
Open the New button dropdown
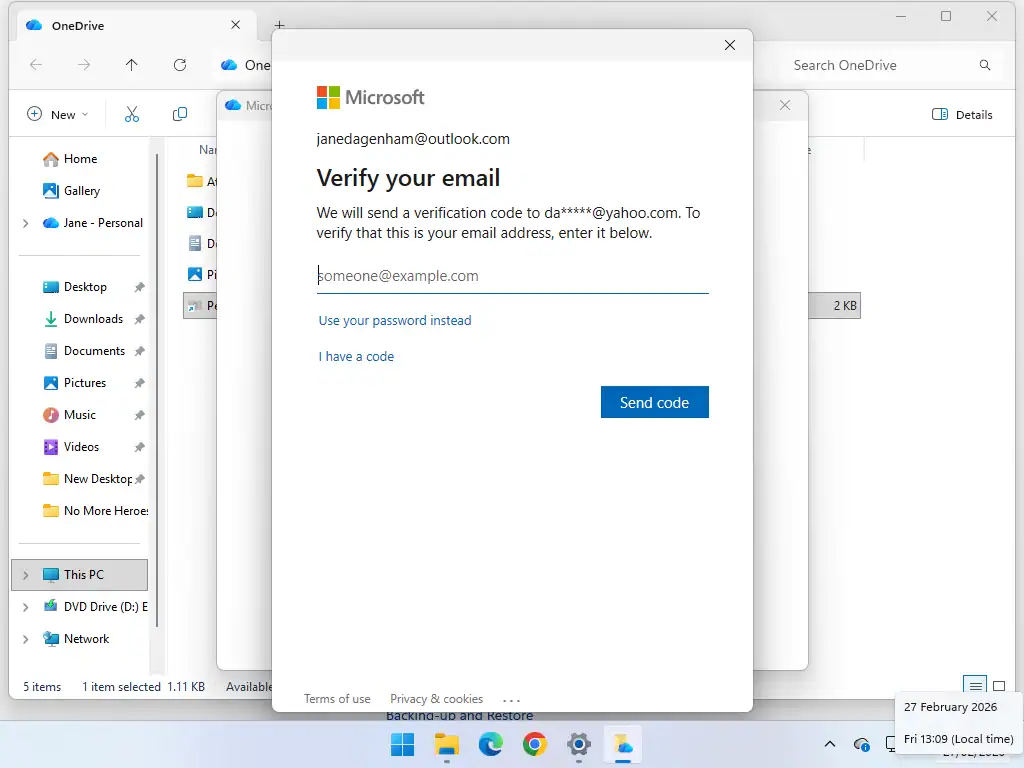pyautogui.click(x=57, y=114)
